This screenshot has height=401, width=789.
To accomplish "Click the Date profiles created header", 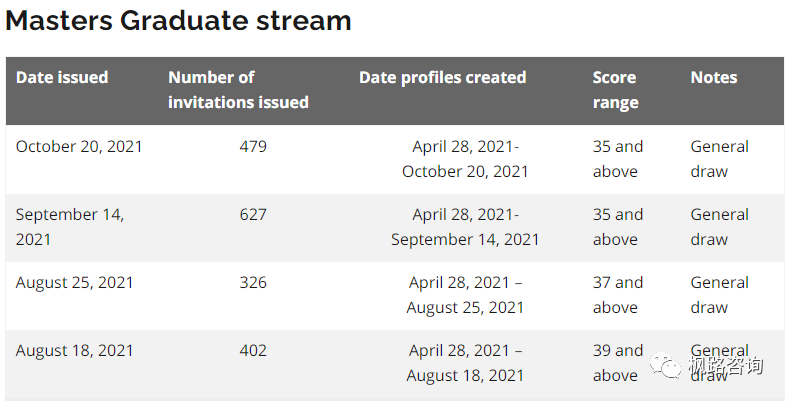I will coord(442,77).
